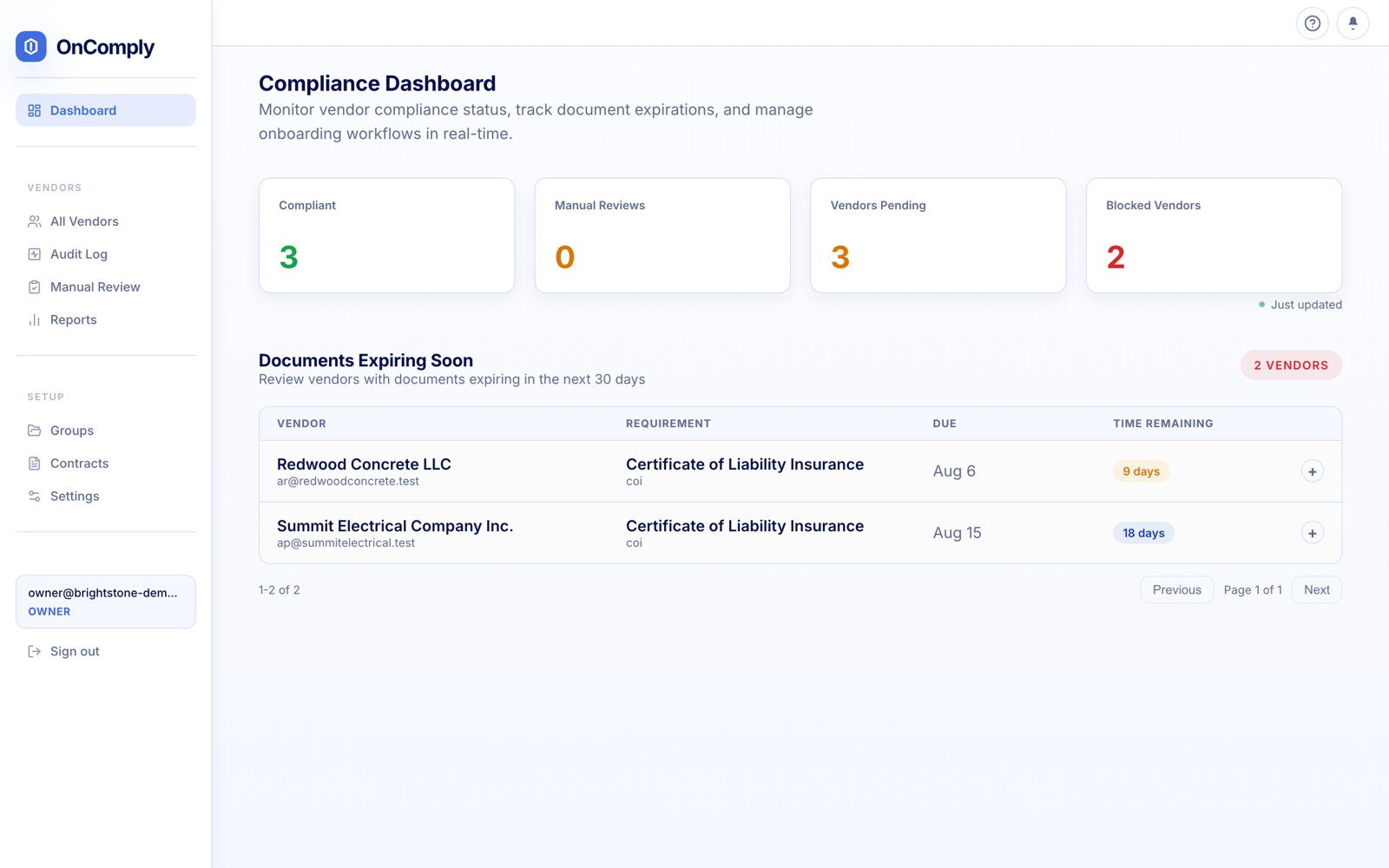Click Summit's Certificate of Liability Insurance requirement
The image size is (1389, 868).
pos(745,526)
